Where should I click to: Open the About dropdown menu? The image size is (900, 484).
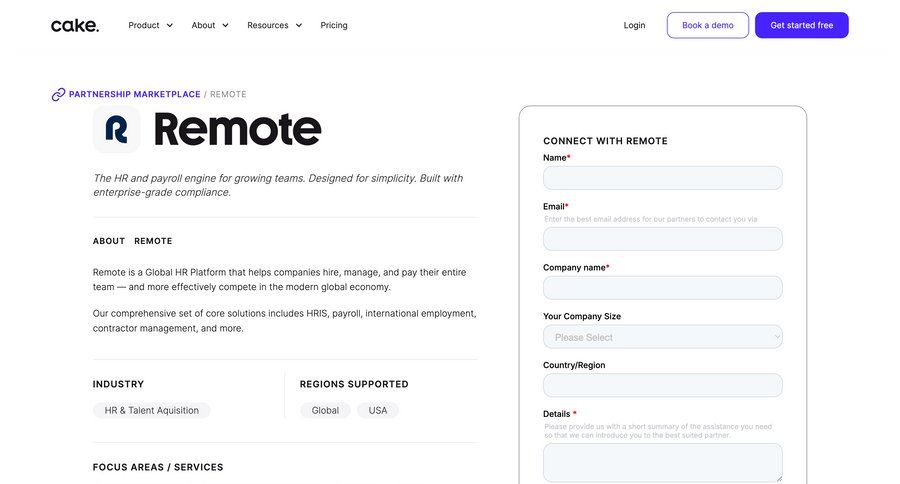[210, 25]
